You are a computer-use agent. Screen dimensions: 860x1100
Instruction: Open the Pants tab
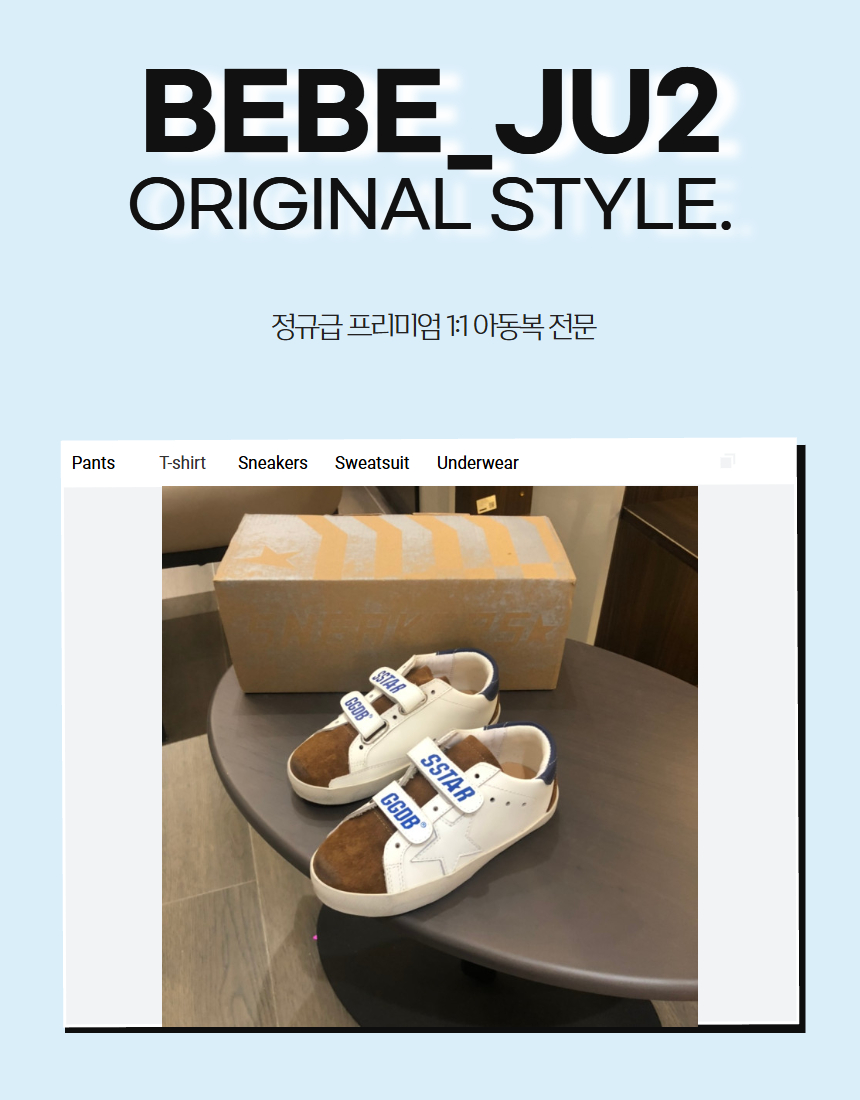[x=93, y=463]
